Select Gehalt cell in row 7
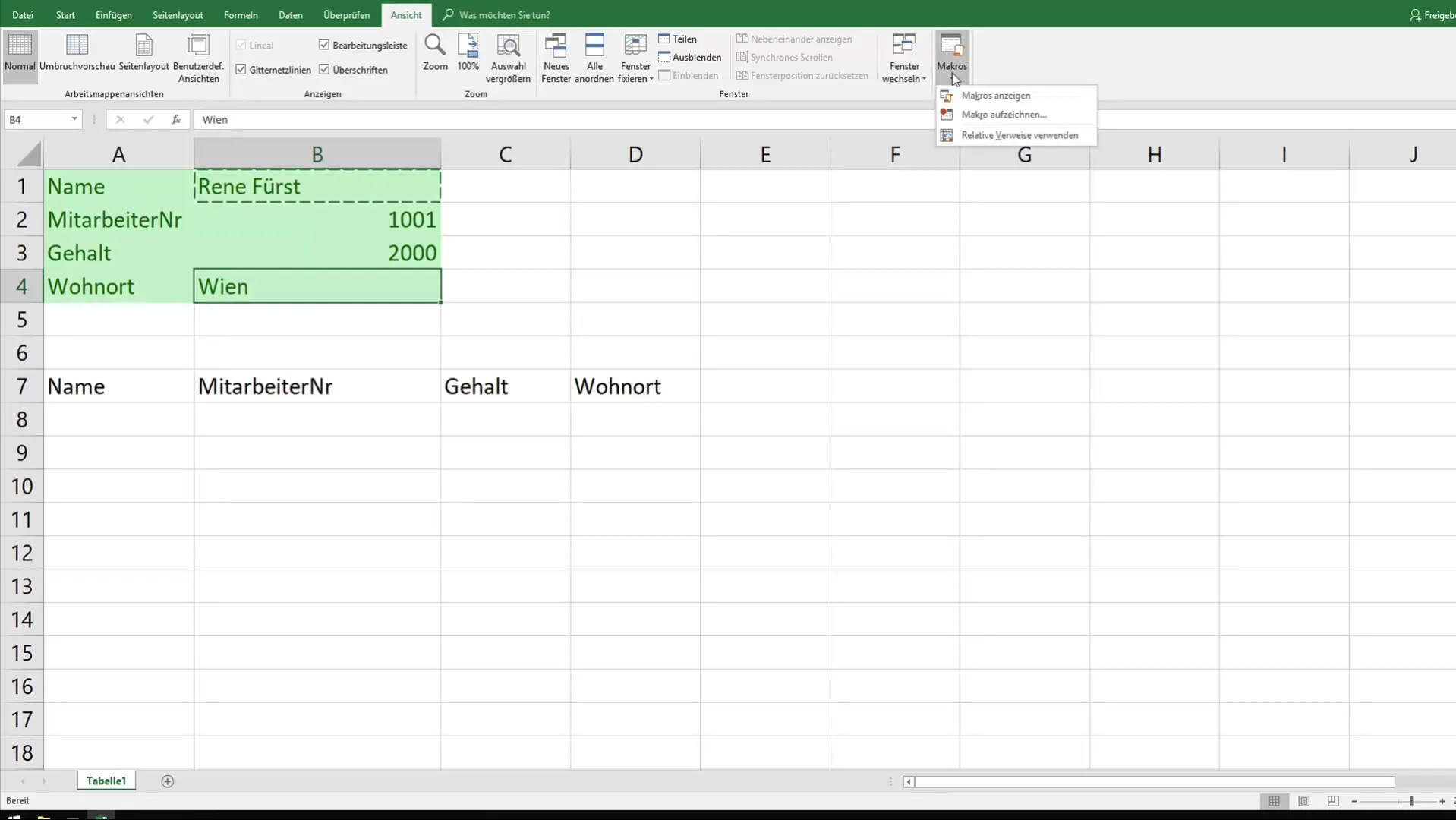The height and width of the screenshot is (820, 1456). [506, 386]
